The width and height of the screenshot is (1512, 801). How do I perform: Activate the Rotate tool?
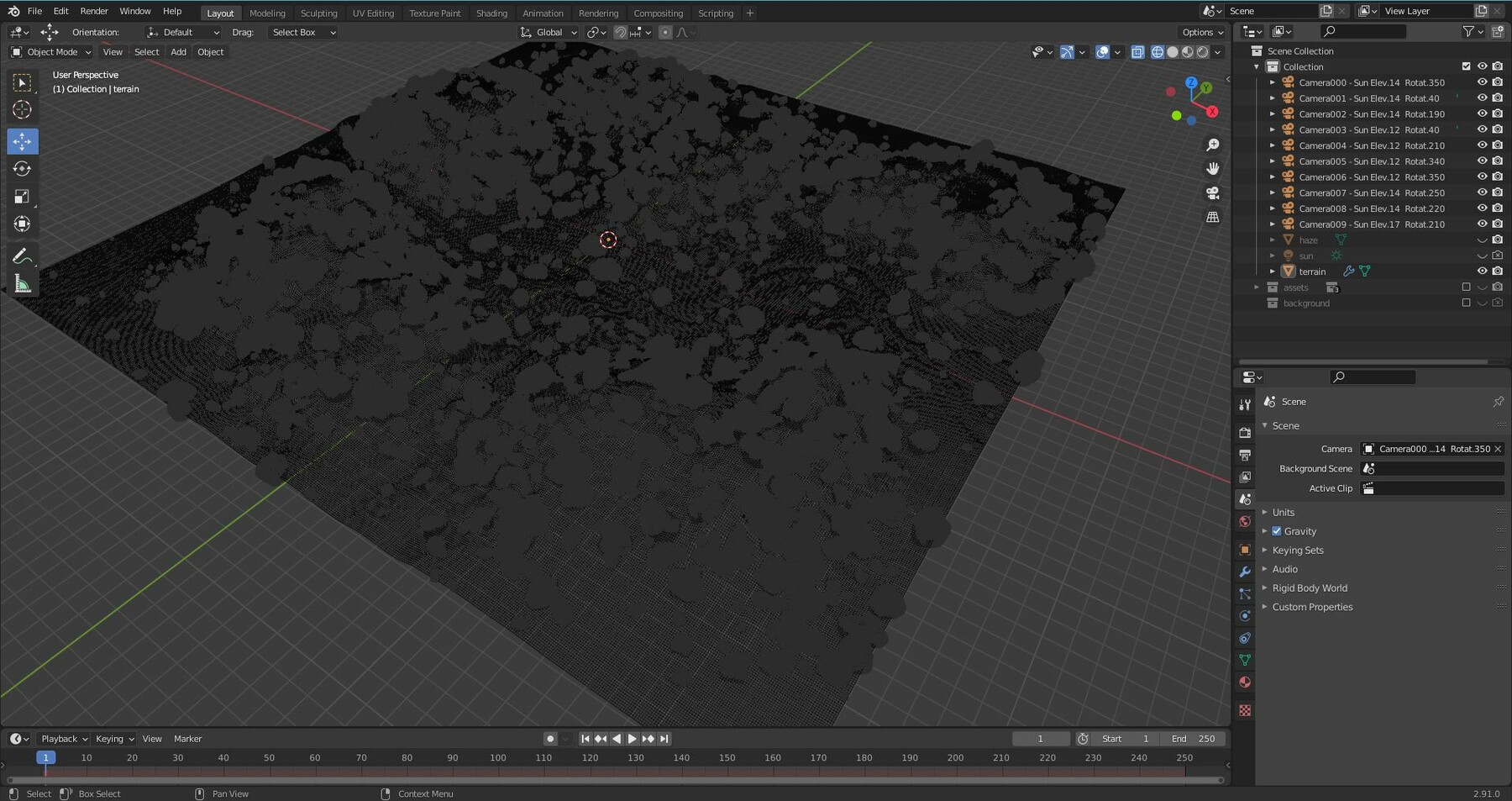23,168
